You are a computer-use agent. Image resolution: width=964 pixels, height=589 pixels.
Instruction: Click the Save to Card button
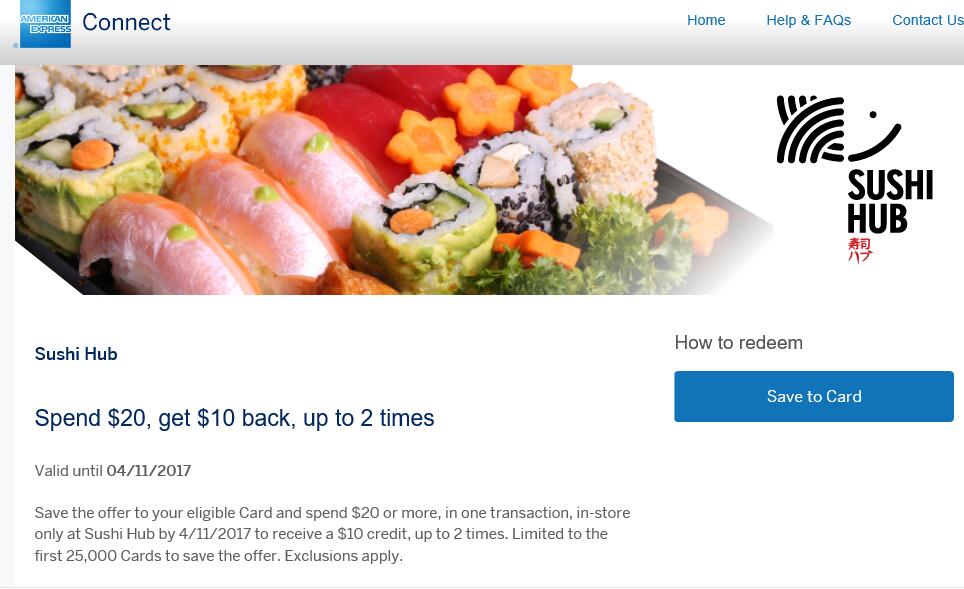coord(813,397)
